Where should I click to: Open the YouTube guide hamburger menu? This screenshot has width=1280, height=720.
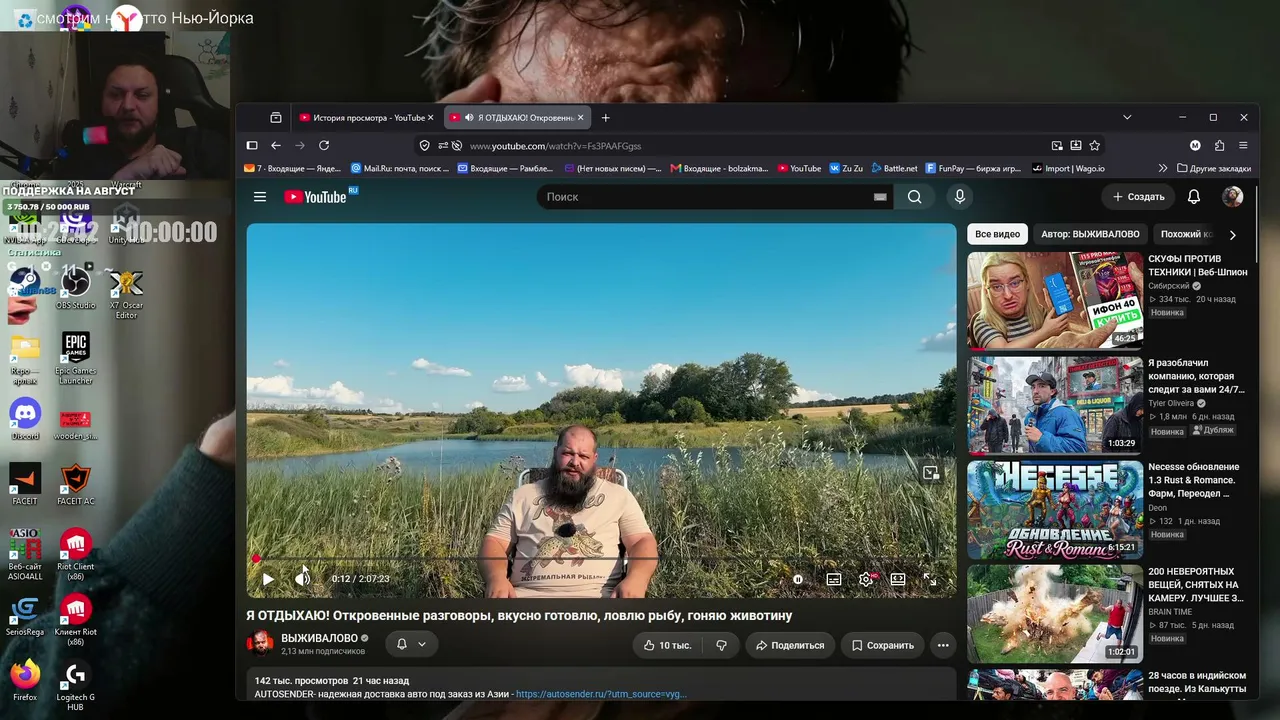260,197
